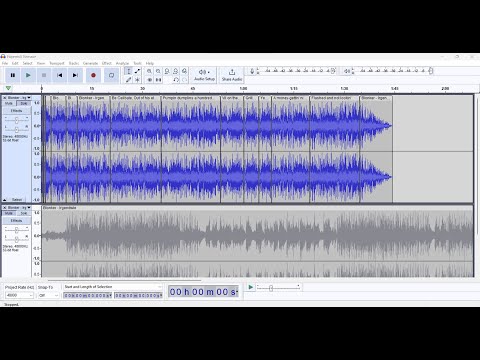Open the Edit menu
This screenshot has height=360, width=480.
(x=15, y=63)
